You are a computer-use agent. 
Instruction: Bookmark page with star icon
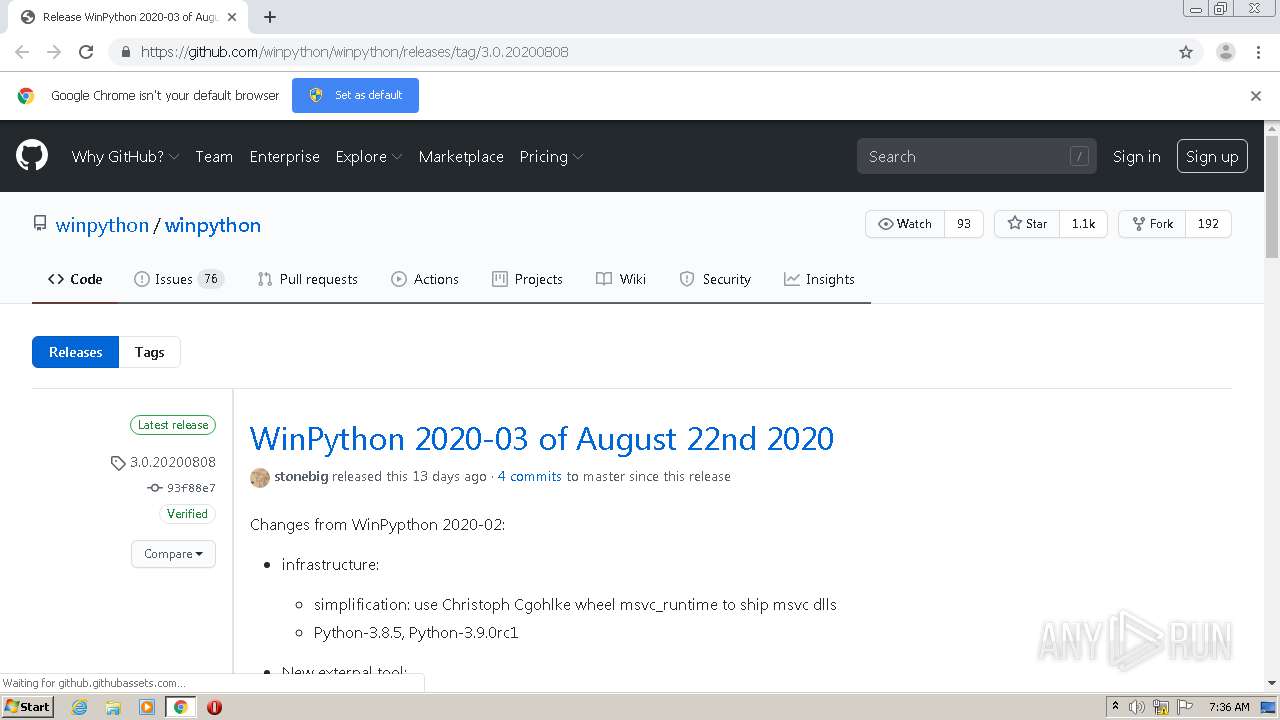coord(1186,52)
